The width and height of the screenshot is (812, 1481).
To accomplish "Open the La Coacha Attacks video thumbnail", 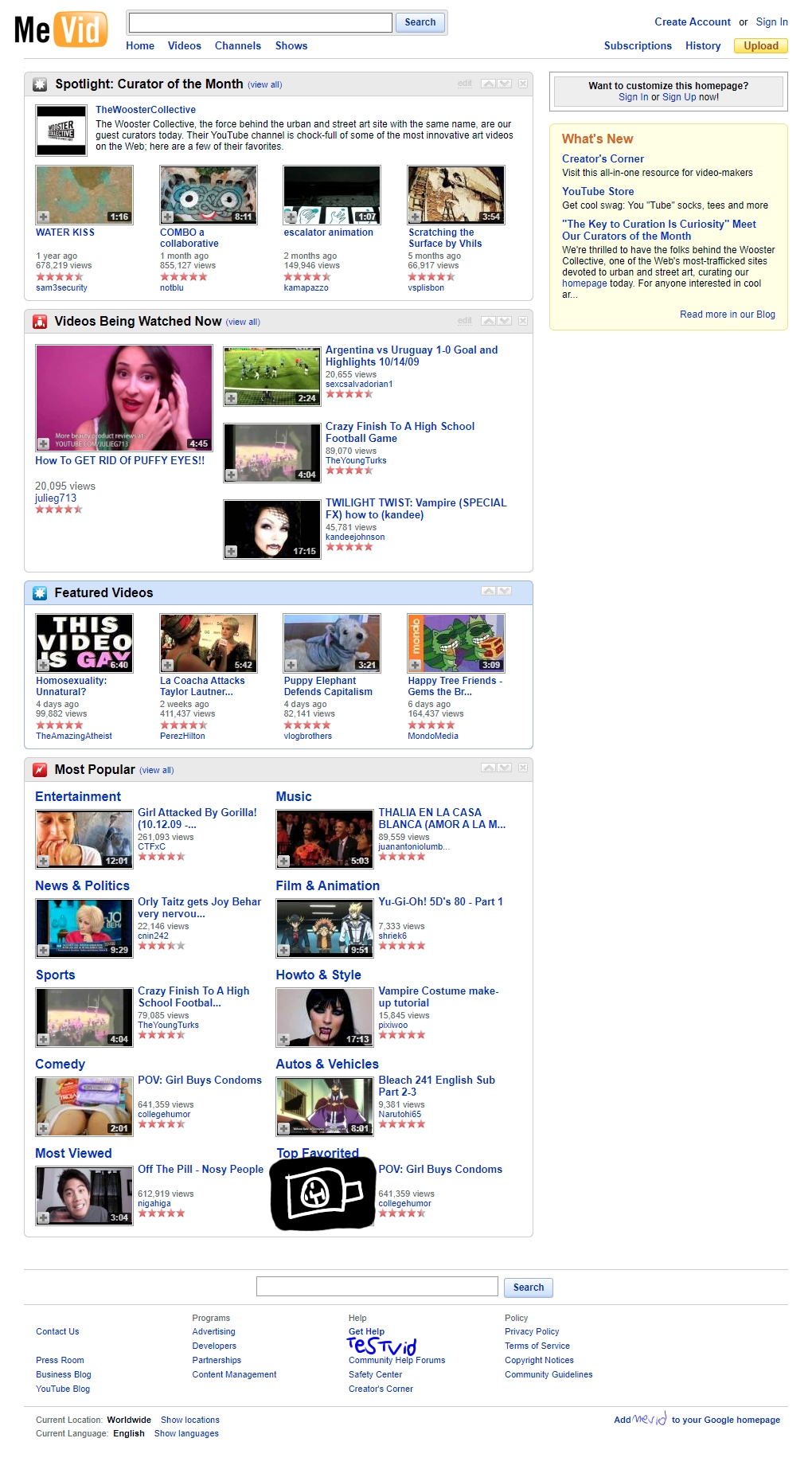I will tap(209, 643).
